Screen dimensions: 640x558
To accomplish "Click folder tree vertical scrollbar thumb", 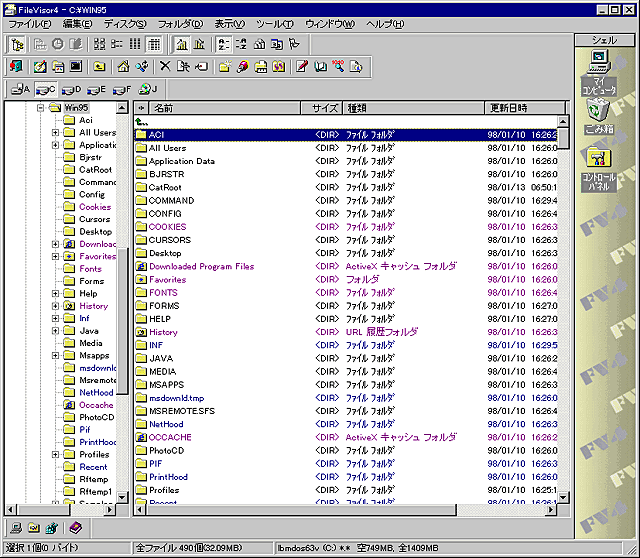I will (x=122, y=322).
